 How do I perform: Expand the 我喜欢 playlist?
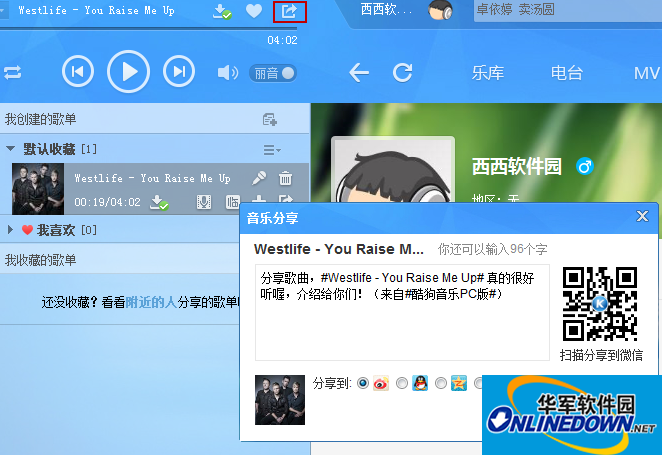11,230
